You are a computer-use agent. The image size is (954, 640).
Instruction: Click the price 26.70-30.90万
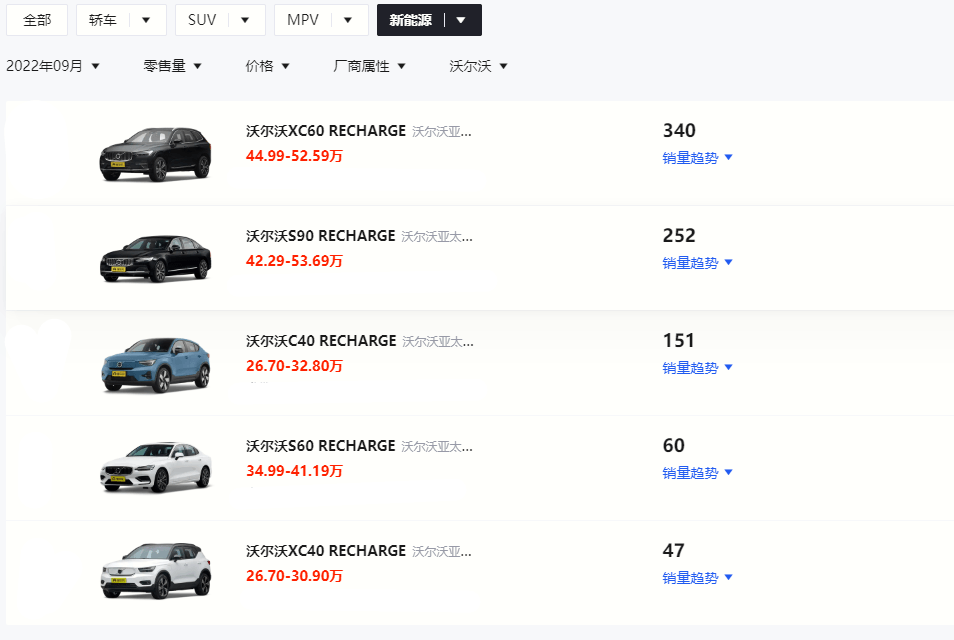click(294, 576)
